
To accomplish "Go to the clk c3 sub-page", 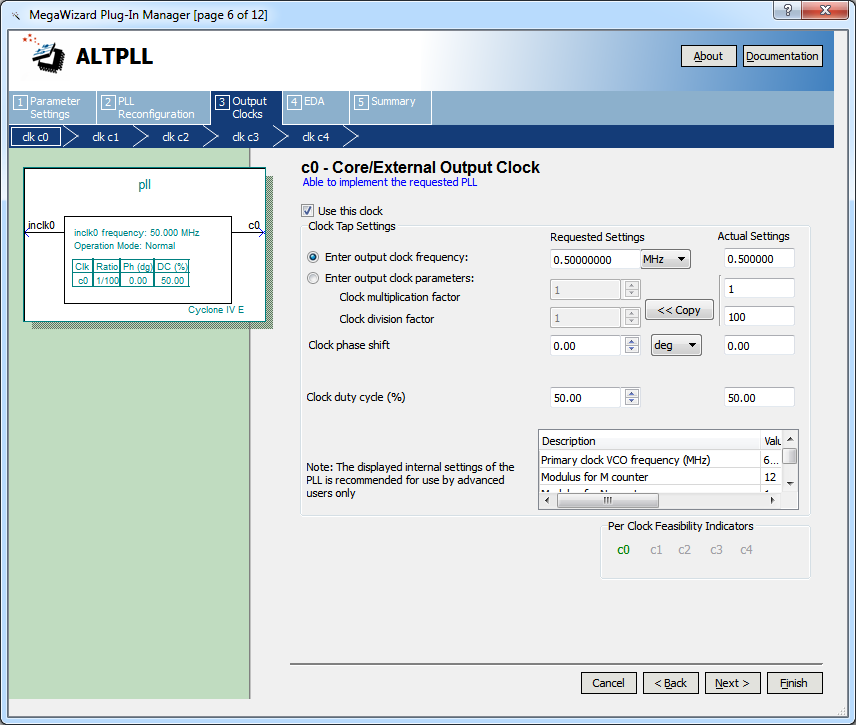I will click(246, 137).
